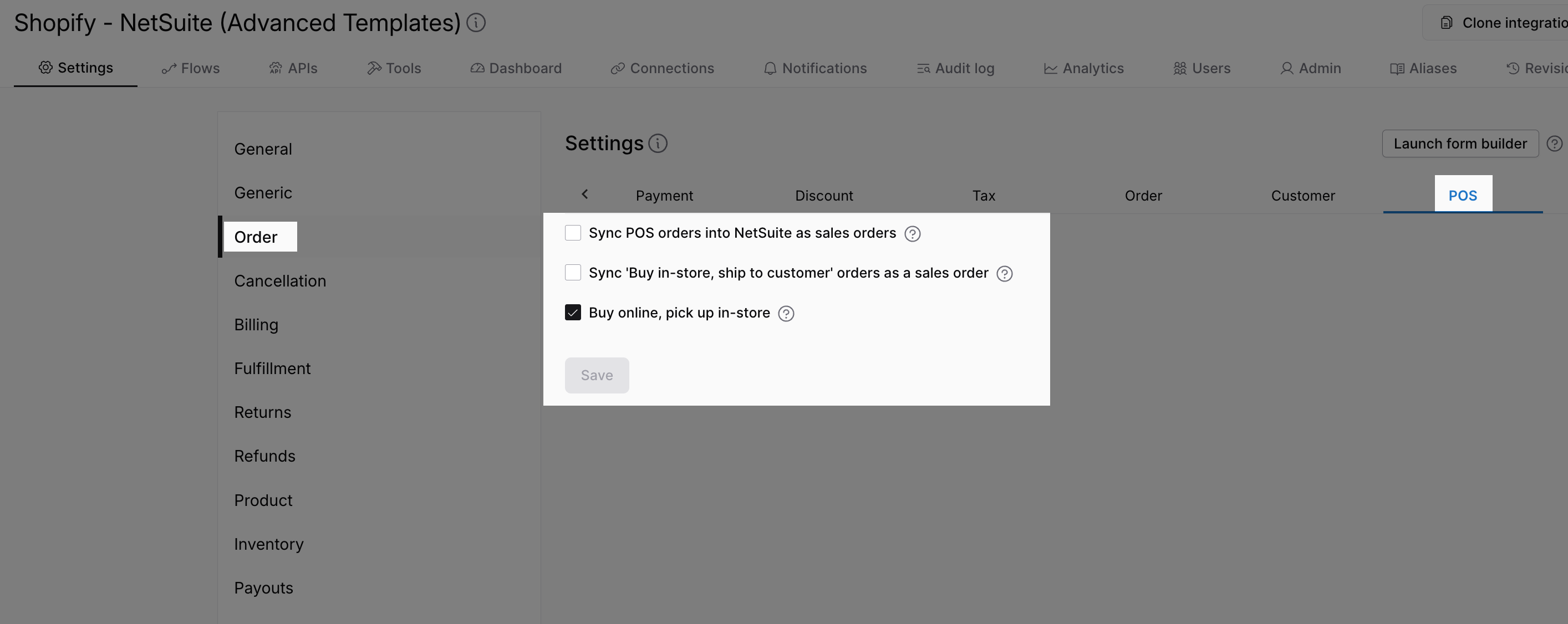Open the Tools tab
This screenshot has width=1568, height=624.
point(394,68)
